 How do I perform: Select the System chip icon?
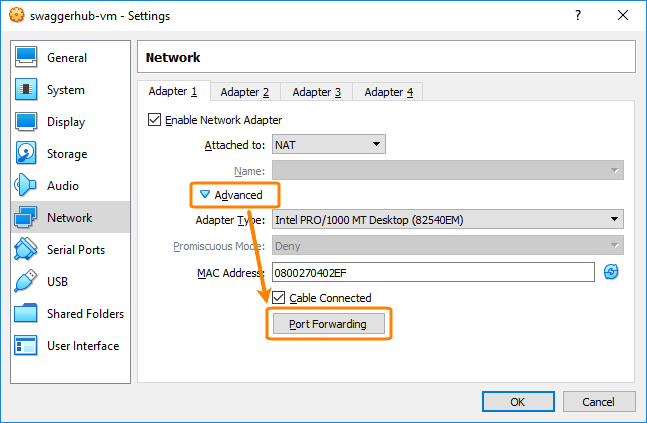pyautogui.click(x=27, y=90)
